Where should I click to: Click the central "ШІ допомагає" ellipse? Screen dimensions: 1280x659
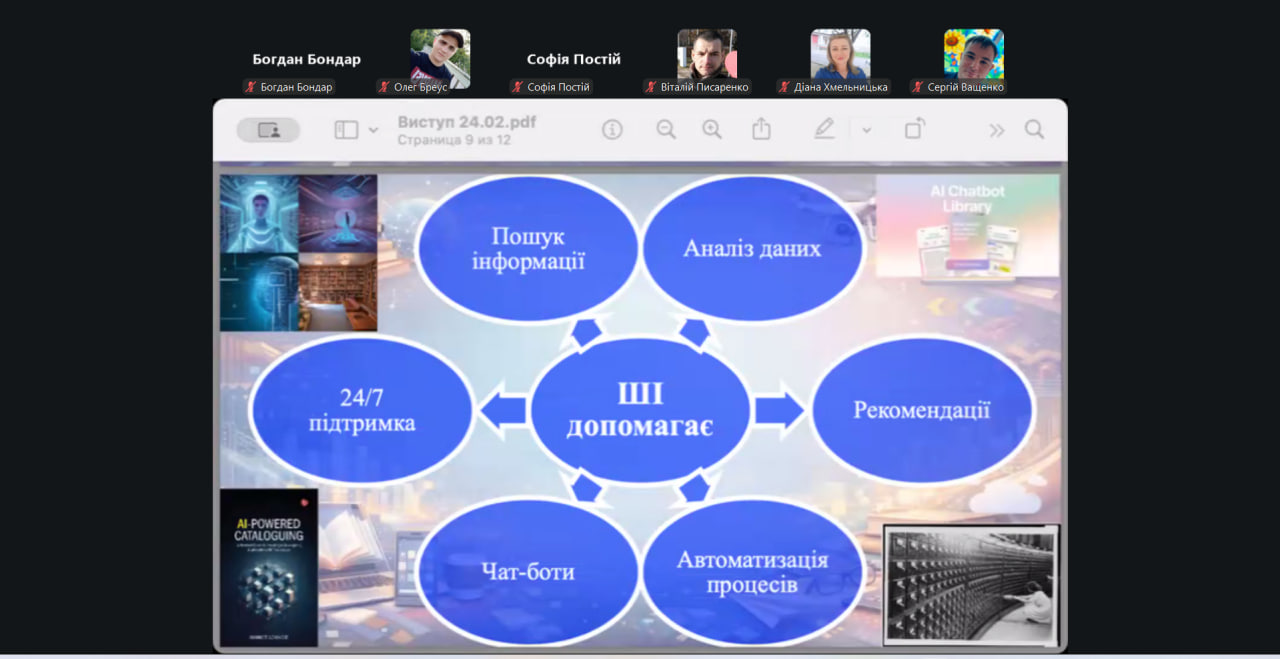click(640, 409)
